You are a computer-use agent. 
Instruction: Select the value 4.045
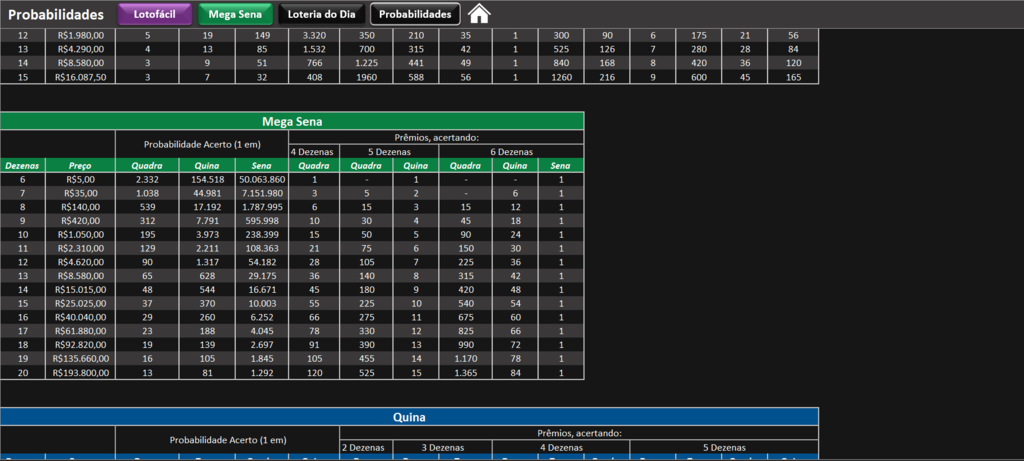click(262, 331)
